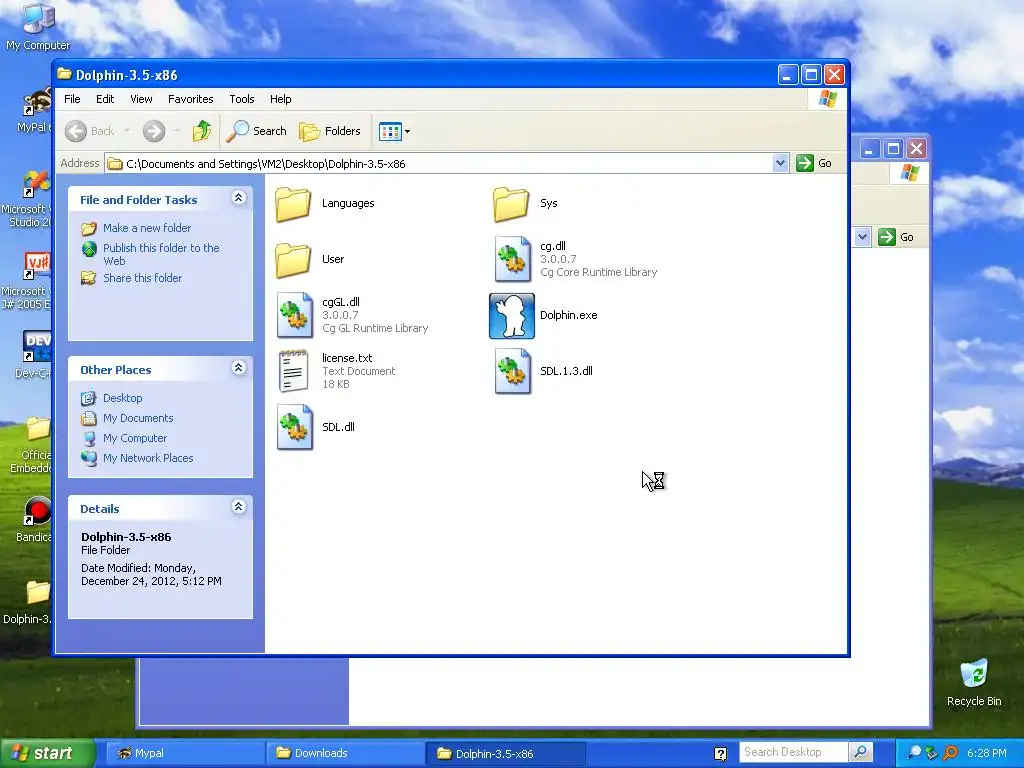
Task: Select the SDL.1.3.dll file icon
Action: click(x=513, y=371)
